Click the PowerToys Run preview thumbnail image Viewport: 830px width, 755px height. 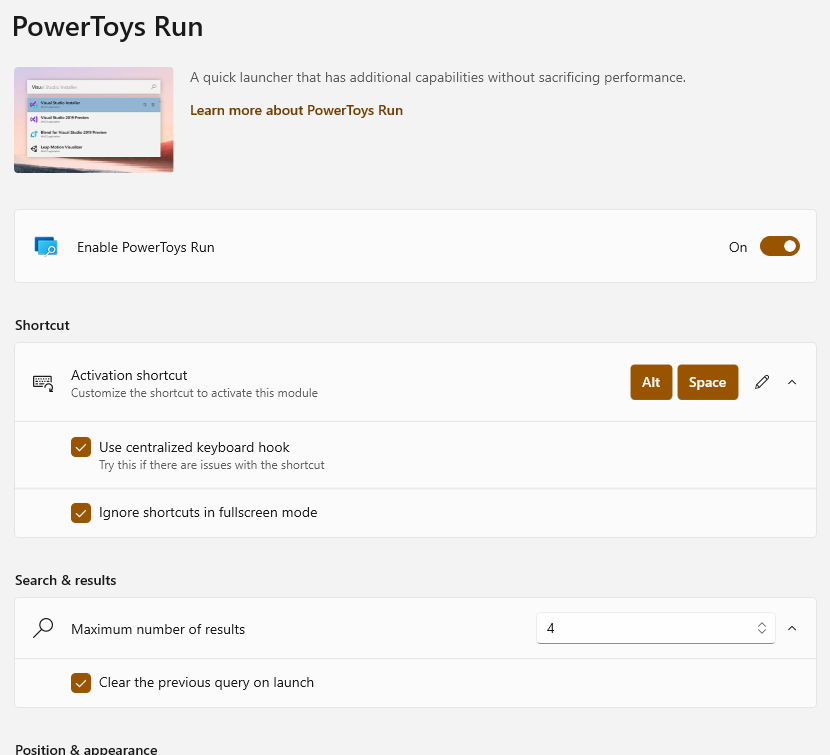[94, 120]
